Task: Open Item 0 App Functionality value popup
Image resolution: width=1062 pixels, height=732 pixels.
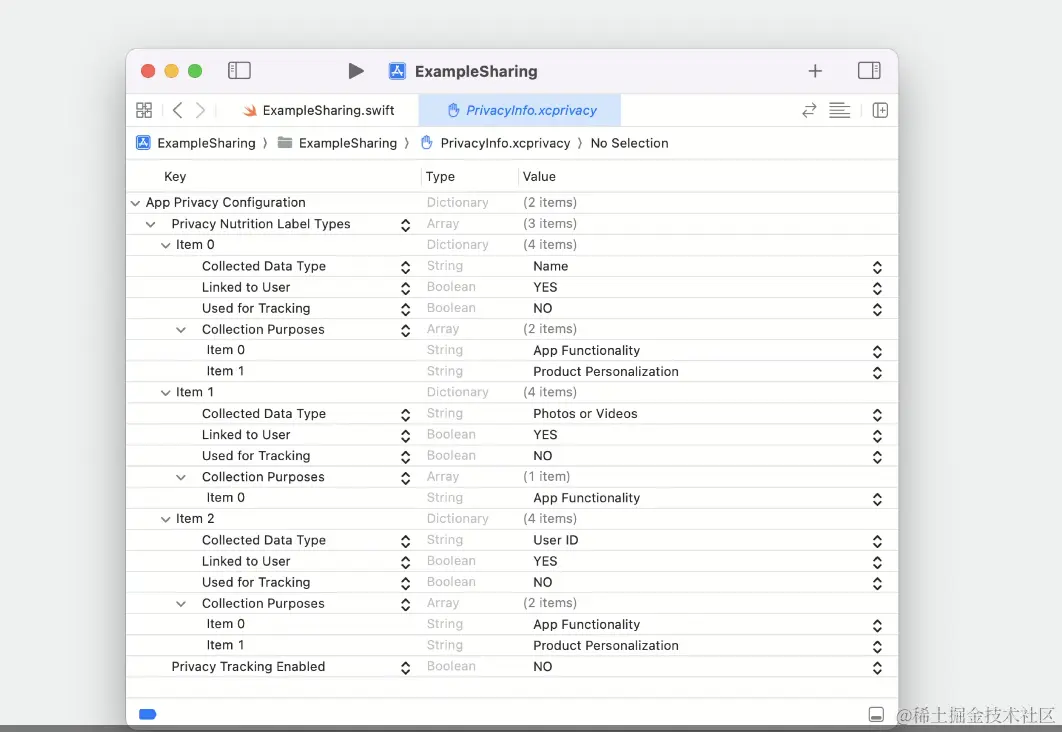Action: click(x=877, y=351)
